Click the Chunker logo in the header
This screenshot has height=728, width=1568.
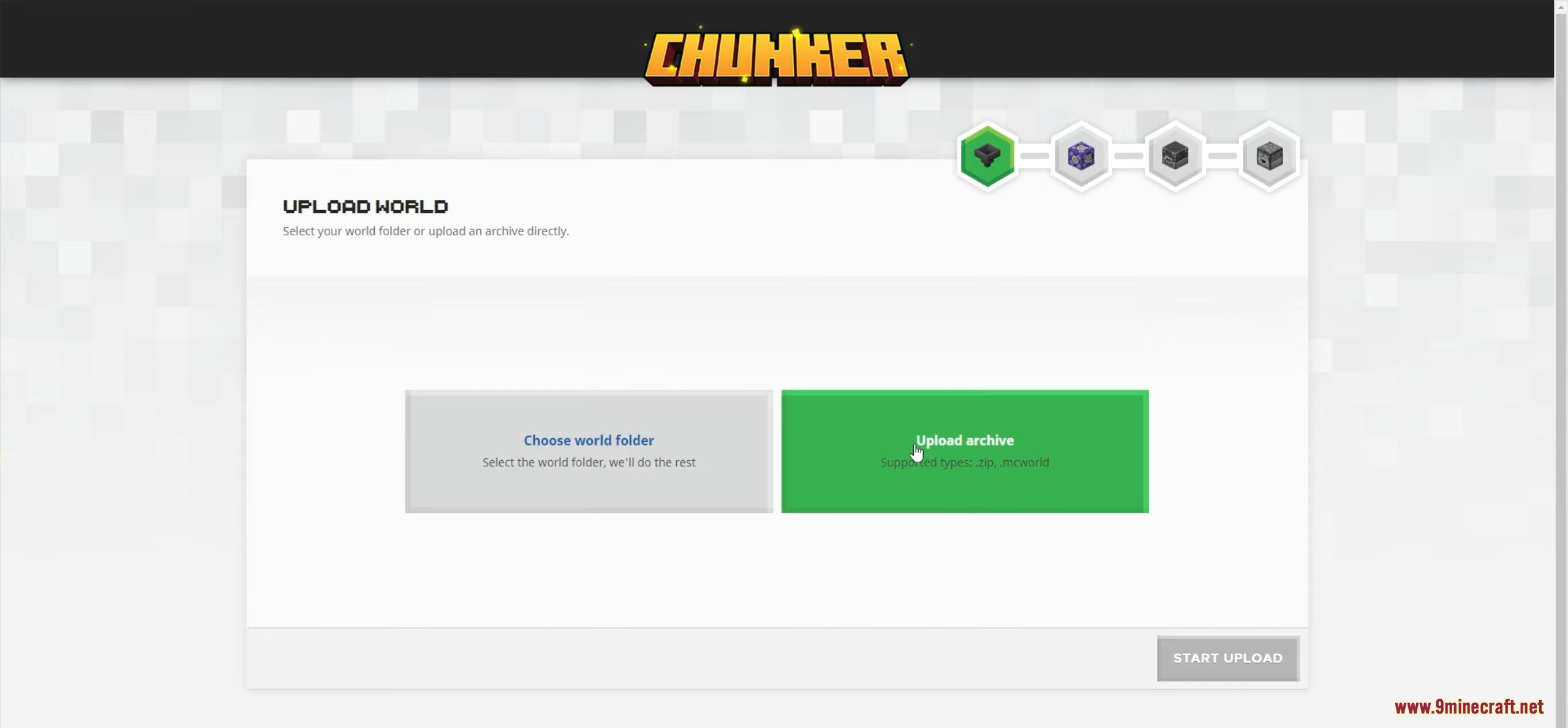click(777, 56)
